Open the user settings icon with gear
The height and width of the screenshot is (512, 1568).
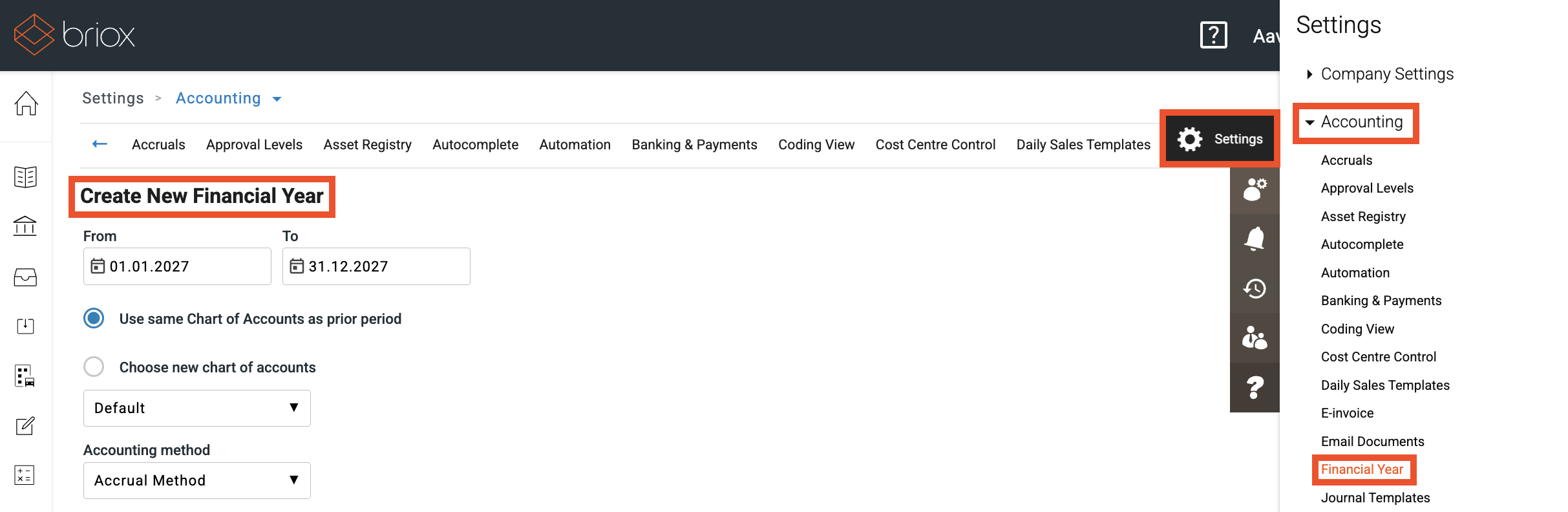point(1255,189)
